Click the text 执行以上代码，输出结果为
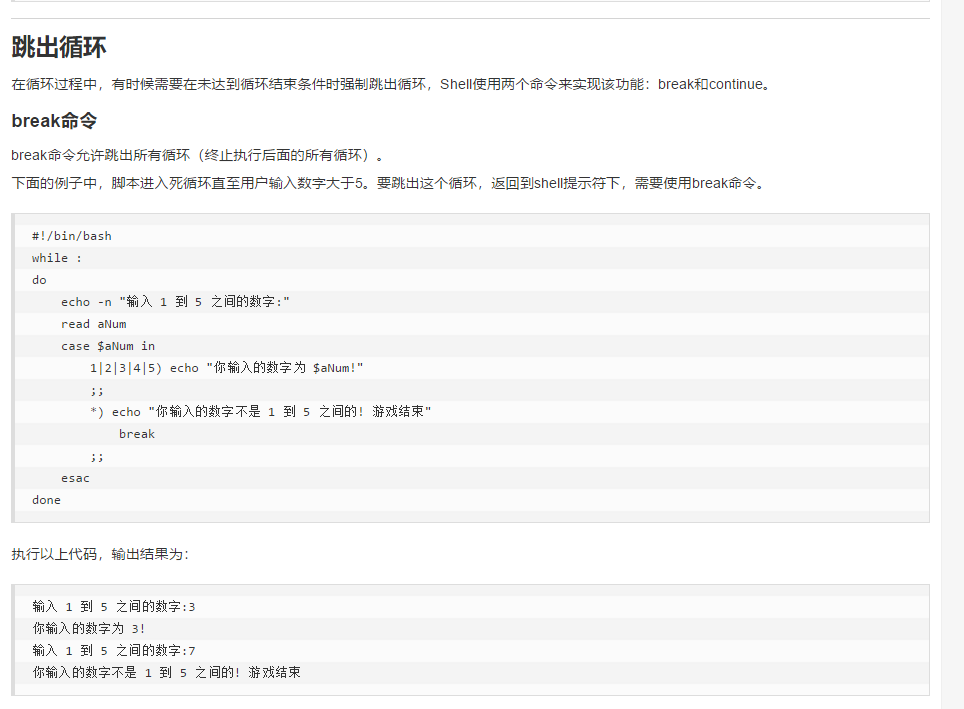The image size is (964, 709). click(100, 554)
